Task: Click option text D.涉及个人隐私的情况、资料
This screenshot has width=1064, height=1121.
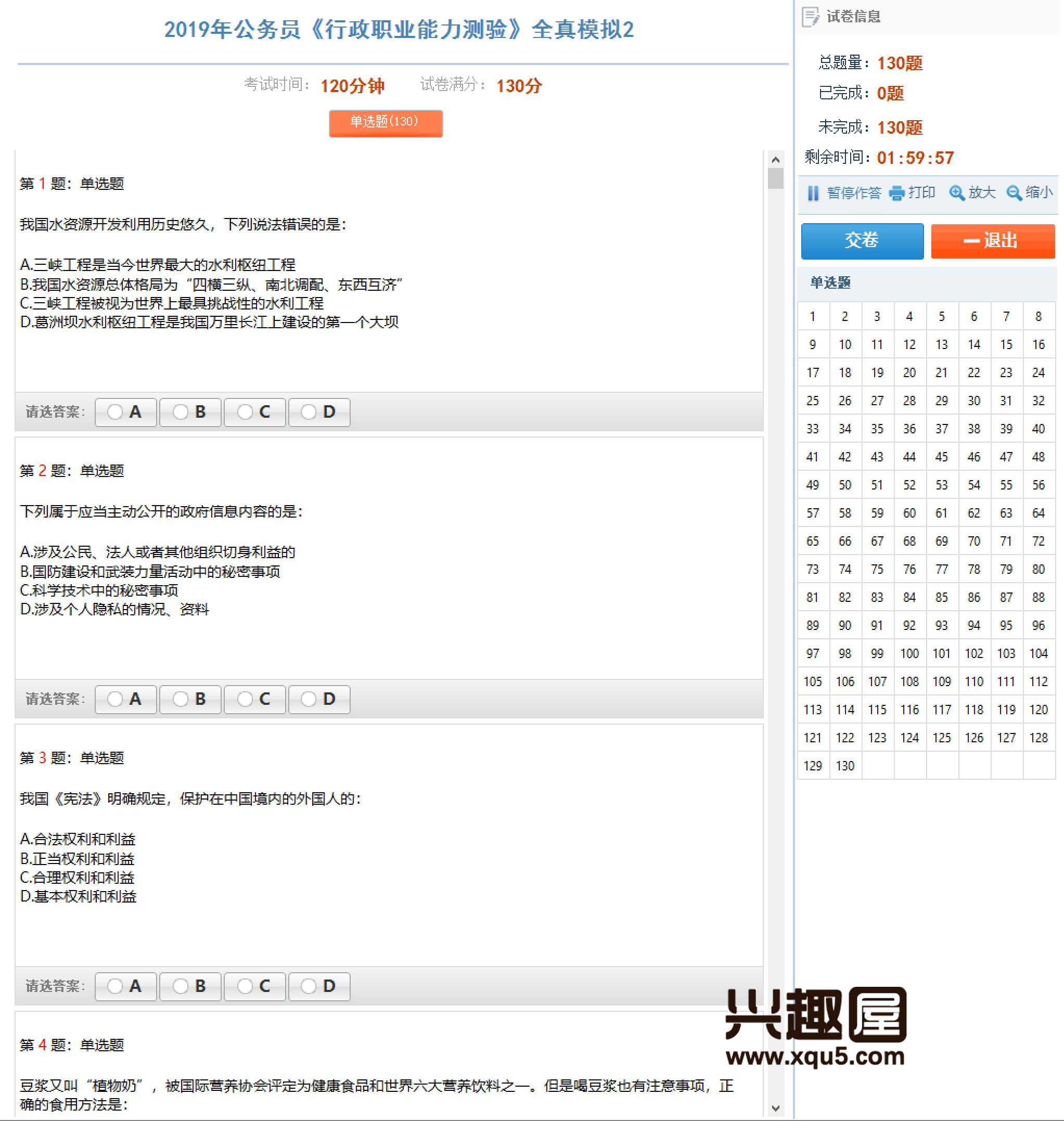Action: pos(114,610)
